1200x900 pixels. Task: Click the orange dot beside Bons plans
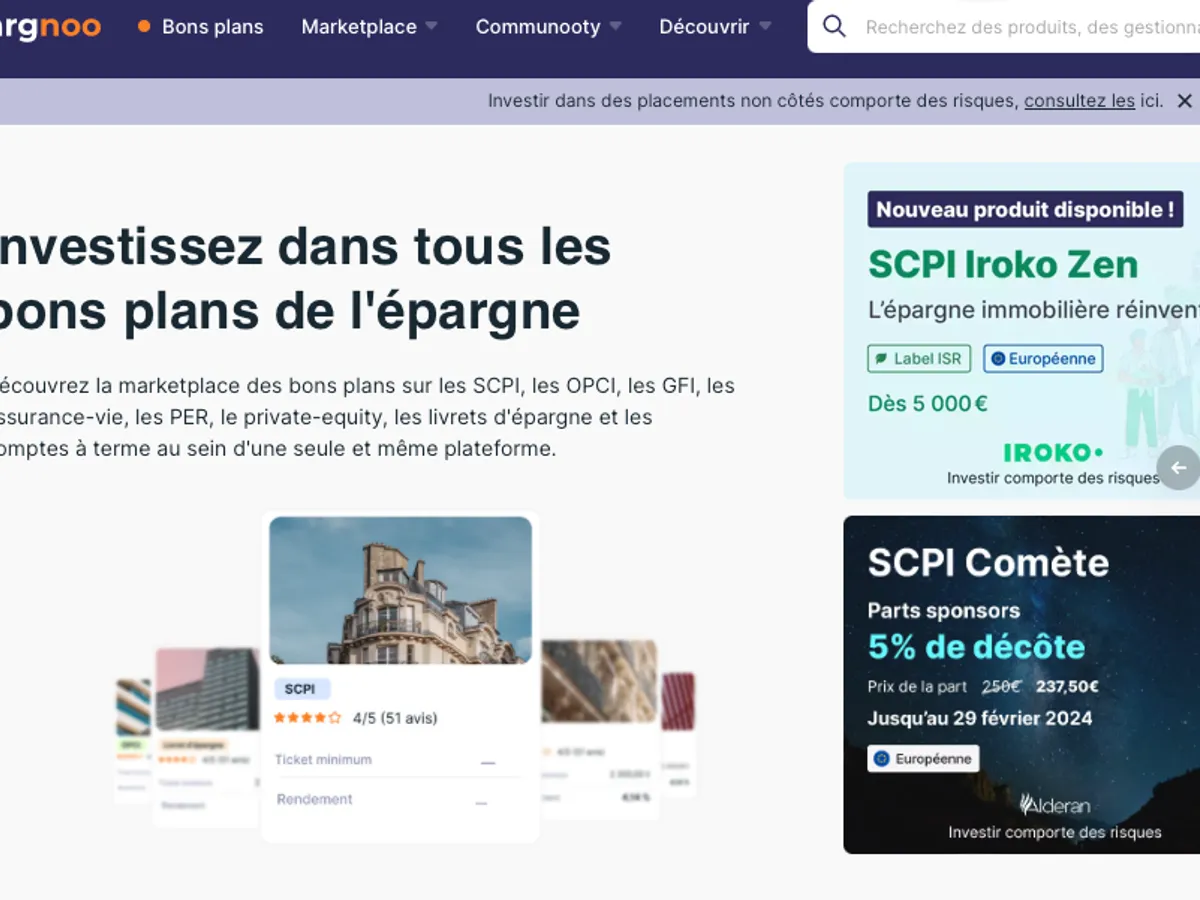tap(144, 26)
